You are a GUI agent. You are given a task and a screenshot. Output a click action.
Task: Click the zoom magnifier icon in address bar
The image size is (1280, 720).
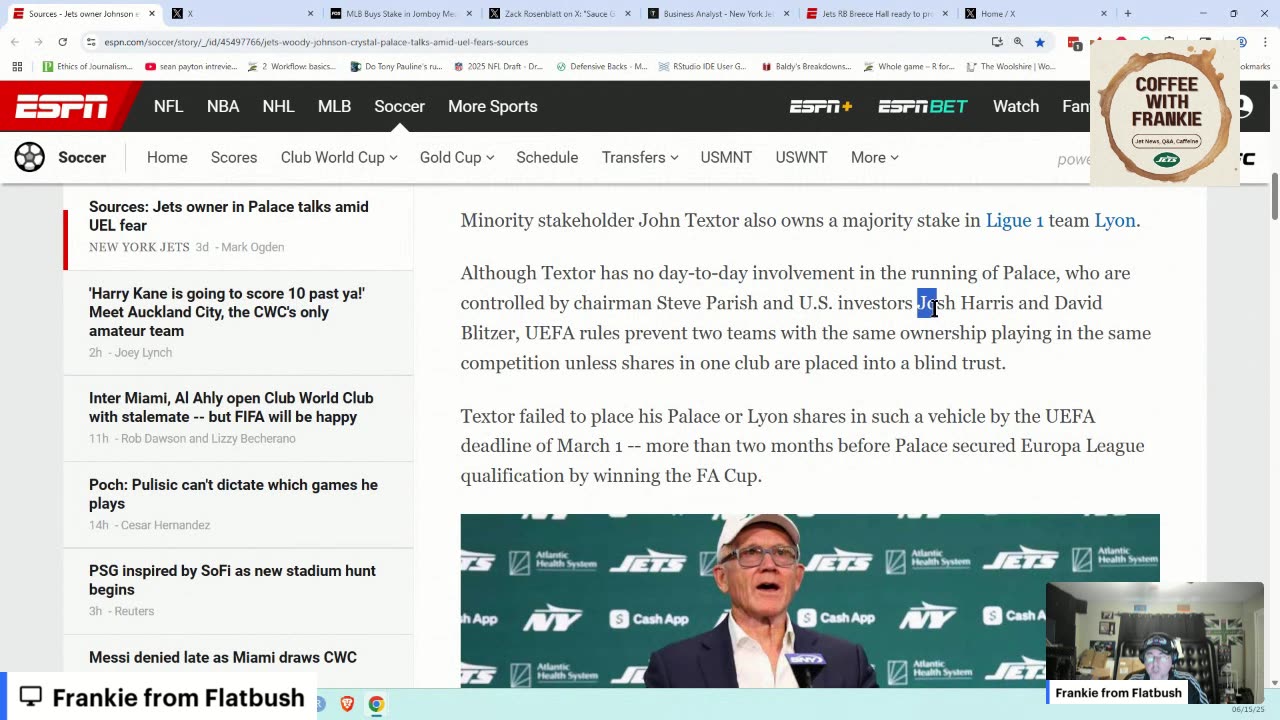click(x=1018, y=42)
